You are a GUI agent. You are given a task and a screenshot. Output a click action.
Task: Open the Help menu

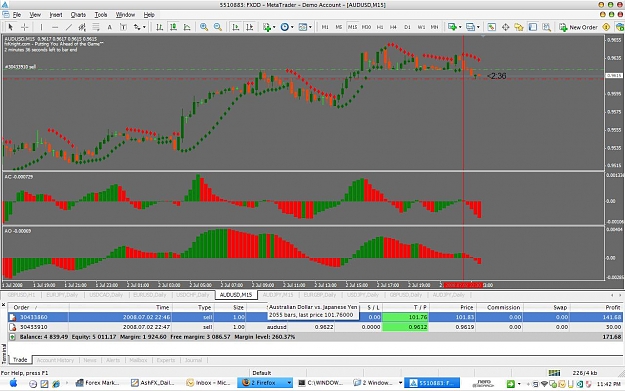tap(149, 15)
